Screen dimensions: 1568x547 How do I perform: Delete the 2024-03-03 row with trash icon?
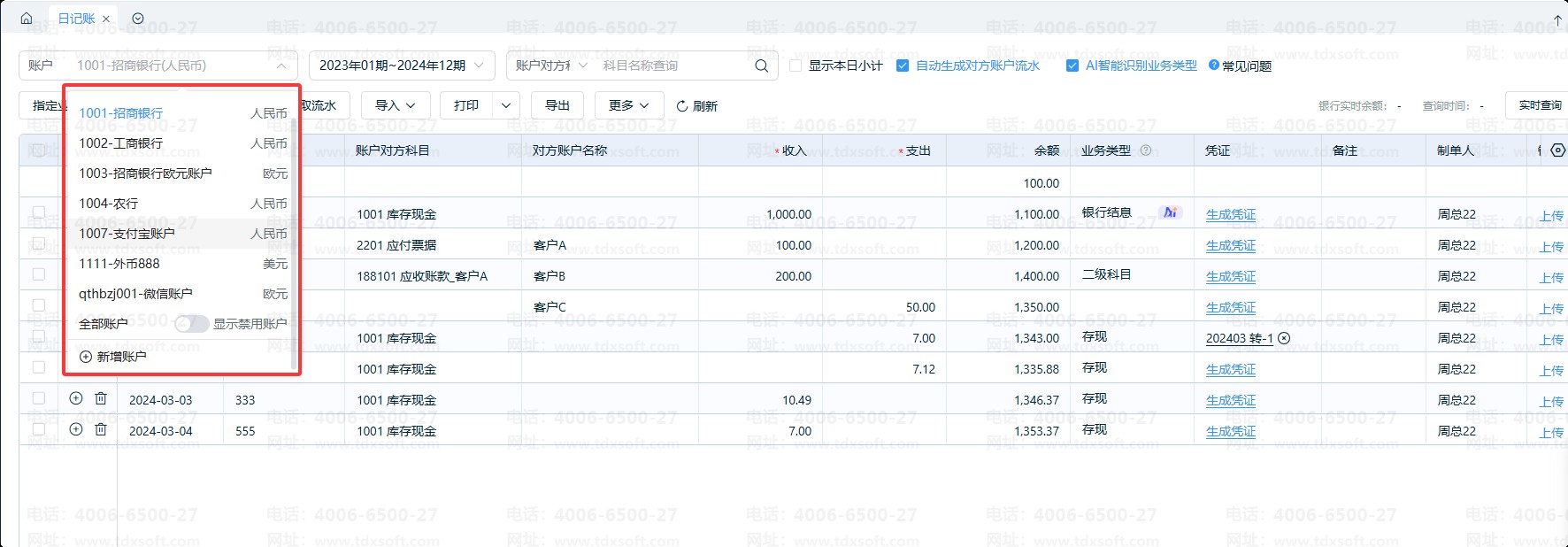click(x=101, y=399)
